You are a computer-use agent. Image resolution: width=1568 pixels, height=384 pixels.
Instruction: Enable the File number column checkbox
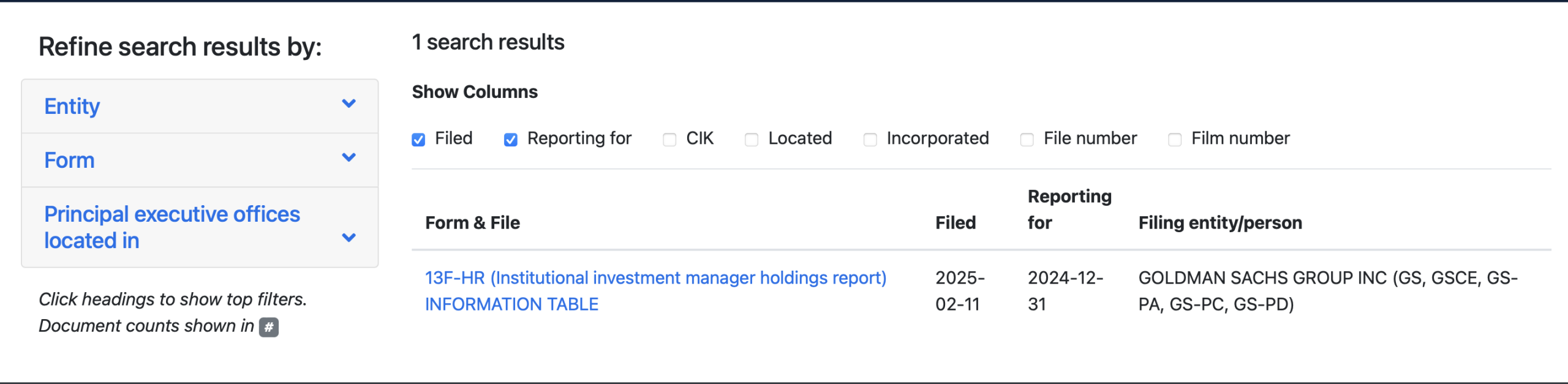point(1027,140)
